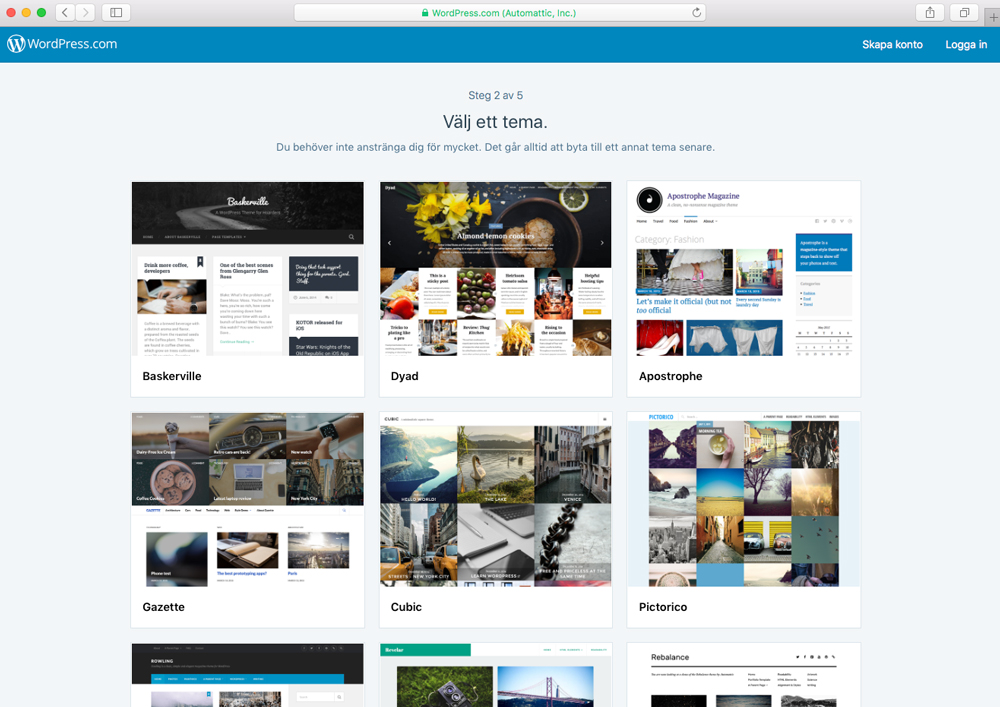Toggle the Safari sidebar button
The height and width of the screenshot is (707, 1000).
click(116, 13)
